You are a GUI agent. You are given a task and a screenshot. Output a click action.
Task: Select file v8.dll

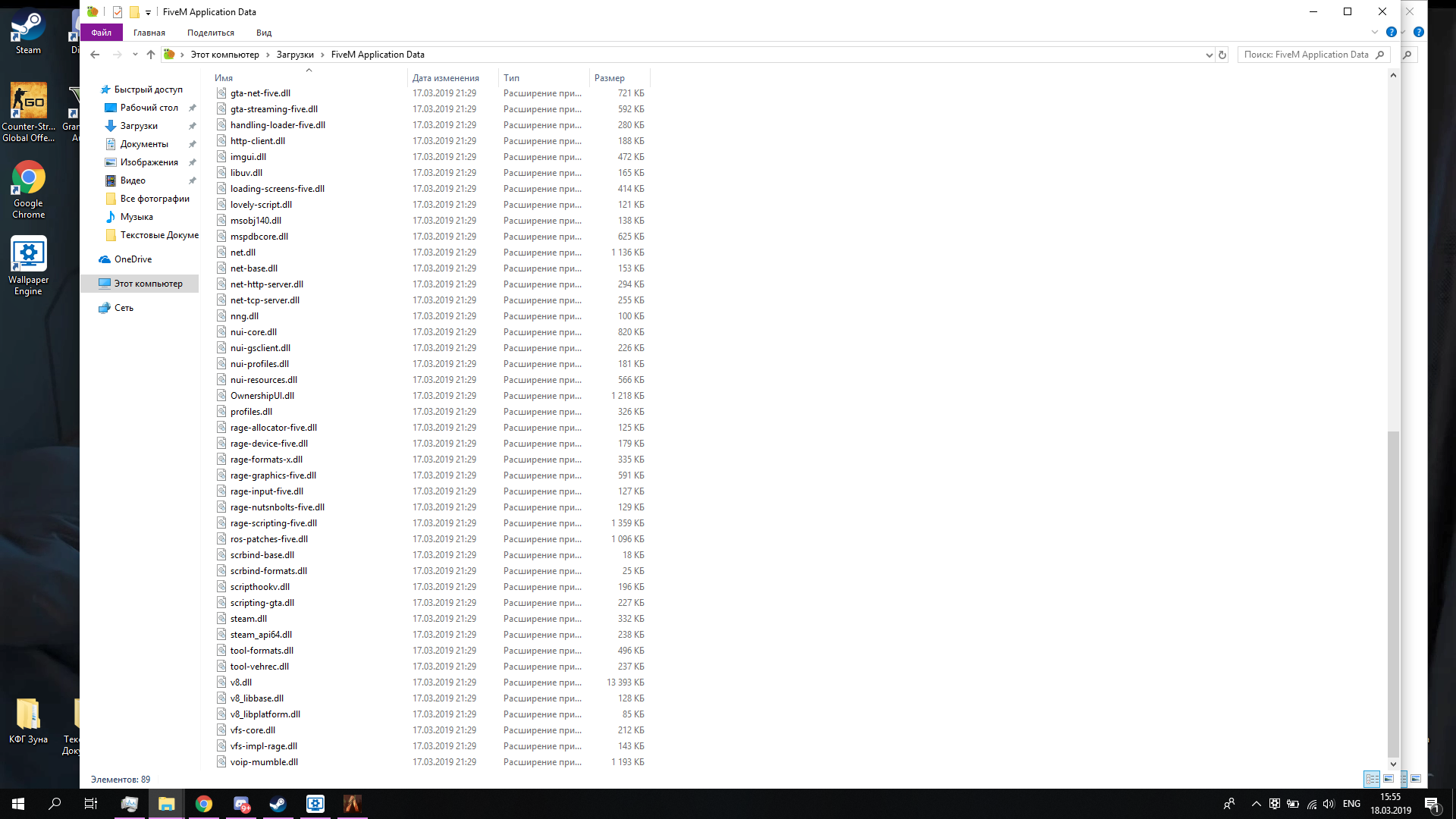(x=240, y=682)
